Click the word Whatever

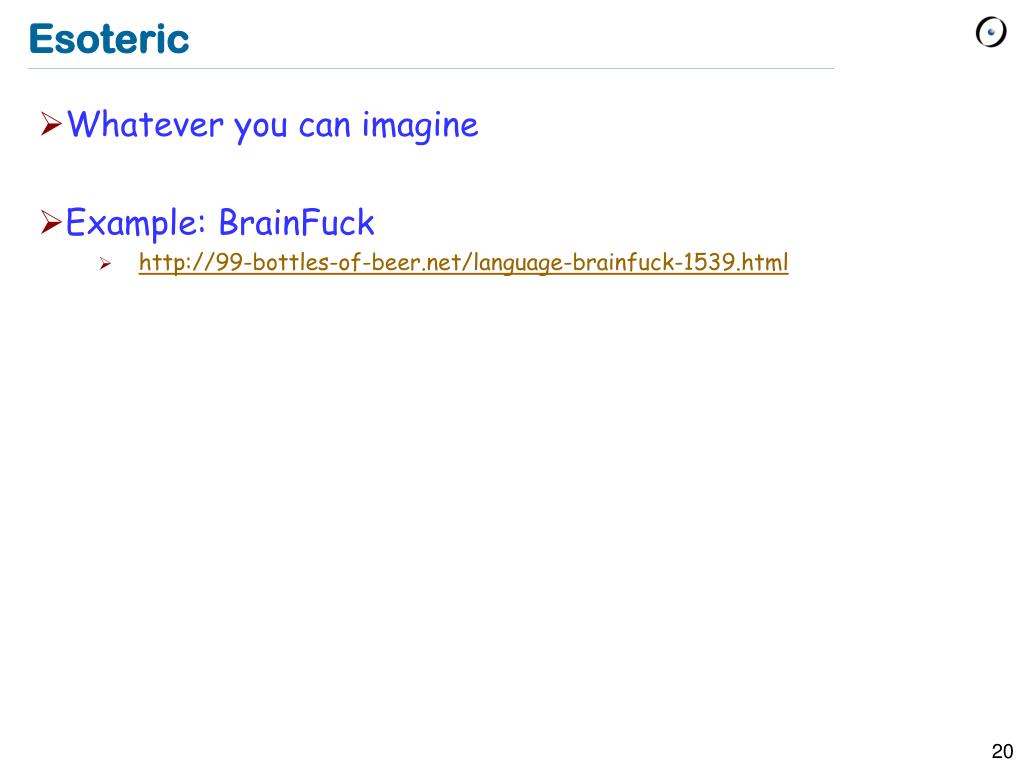tap(145, 124)
